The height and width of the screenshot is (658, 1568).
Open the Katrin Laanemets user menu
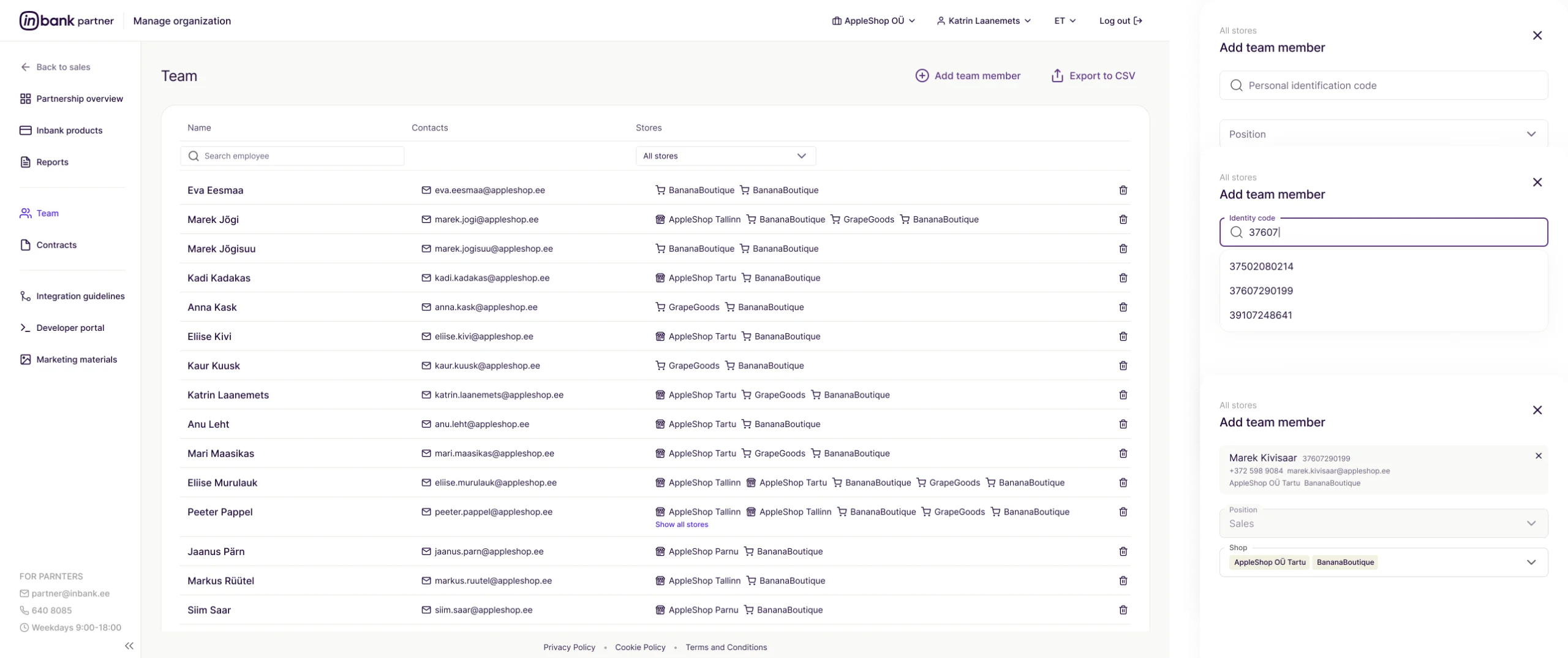(x=984, y=21)
